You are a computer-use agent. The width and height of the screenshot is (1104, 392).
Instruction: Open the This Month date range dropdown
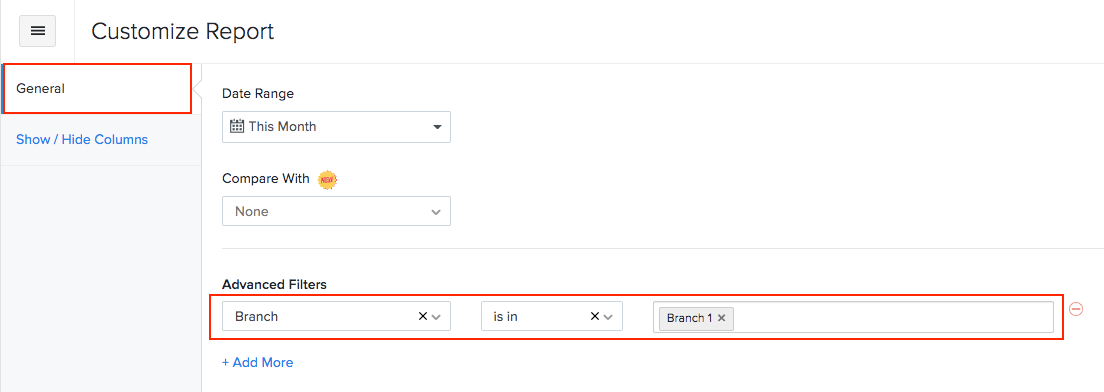tap(337, 127)
